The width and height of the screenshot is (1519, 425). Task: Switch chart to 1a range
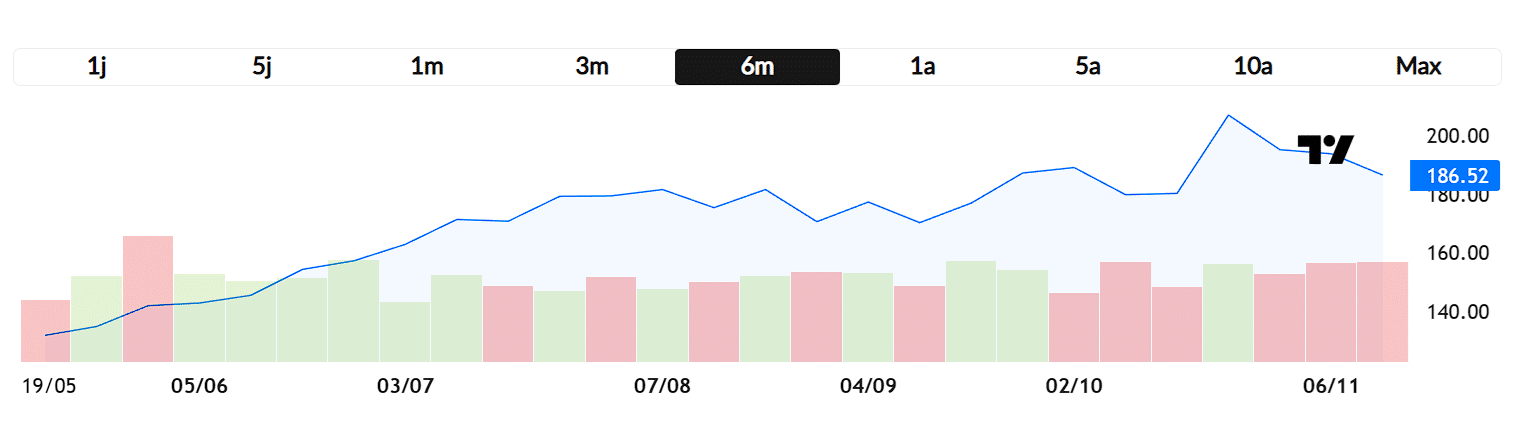922,67
